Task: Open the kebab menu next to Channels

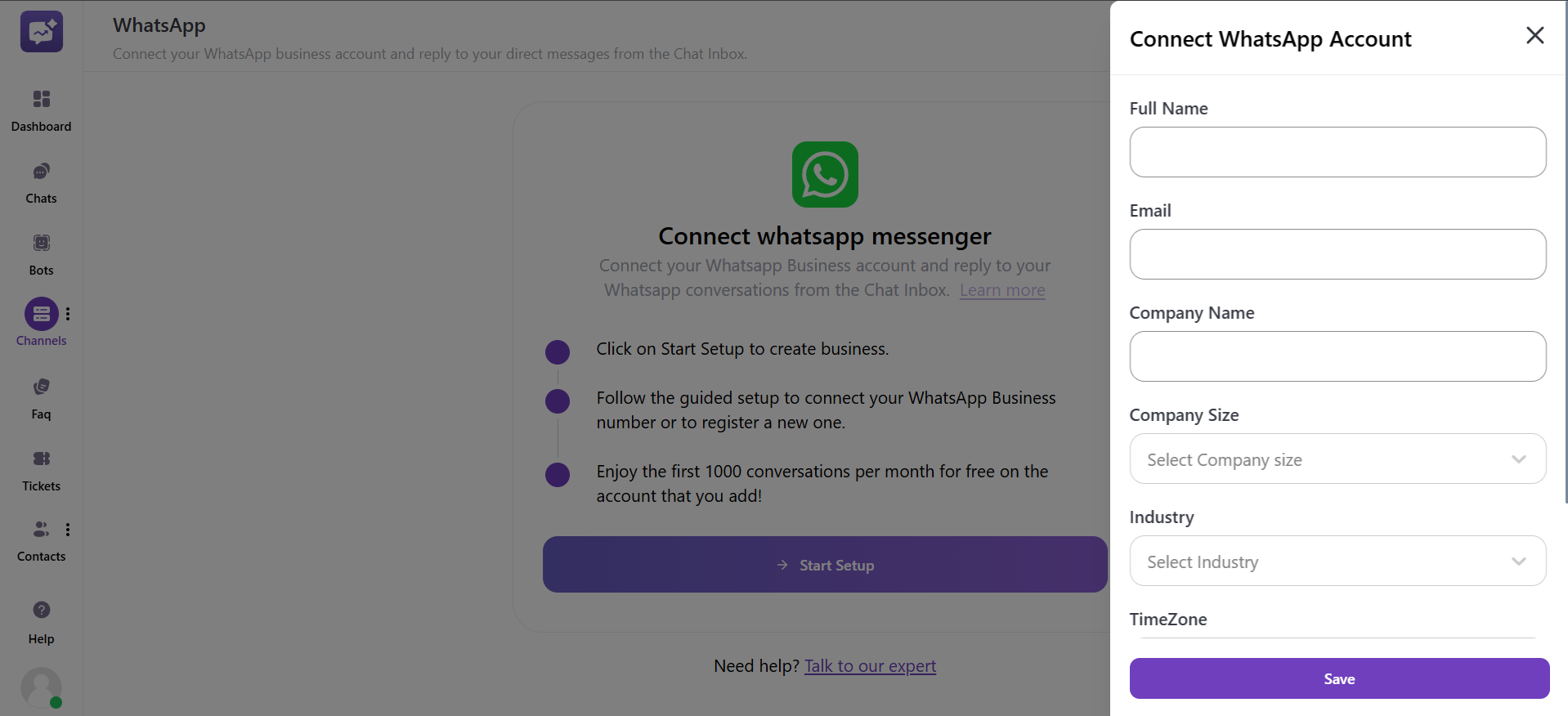Action: tap(68, 313)
